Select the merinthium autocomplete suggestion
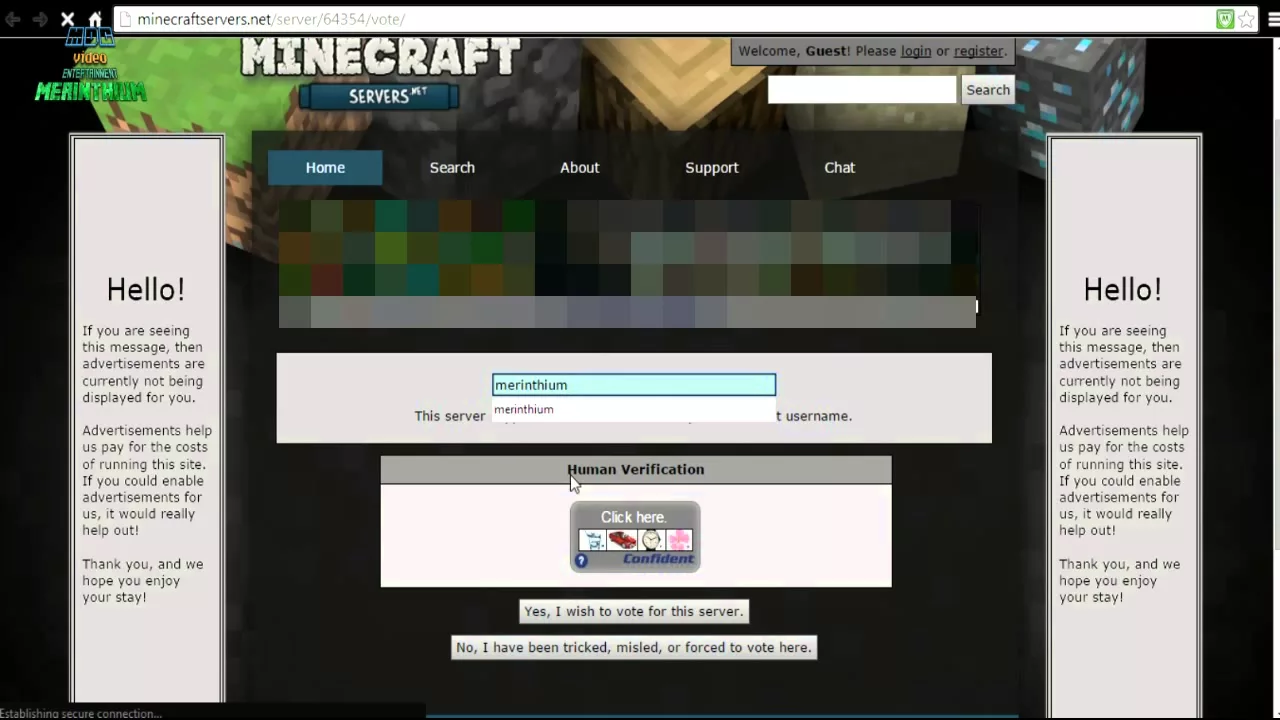The height and width of the screenshot is (720, 1280). 634,409
